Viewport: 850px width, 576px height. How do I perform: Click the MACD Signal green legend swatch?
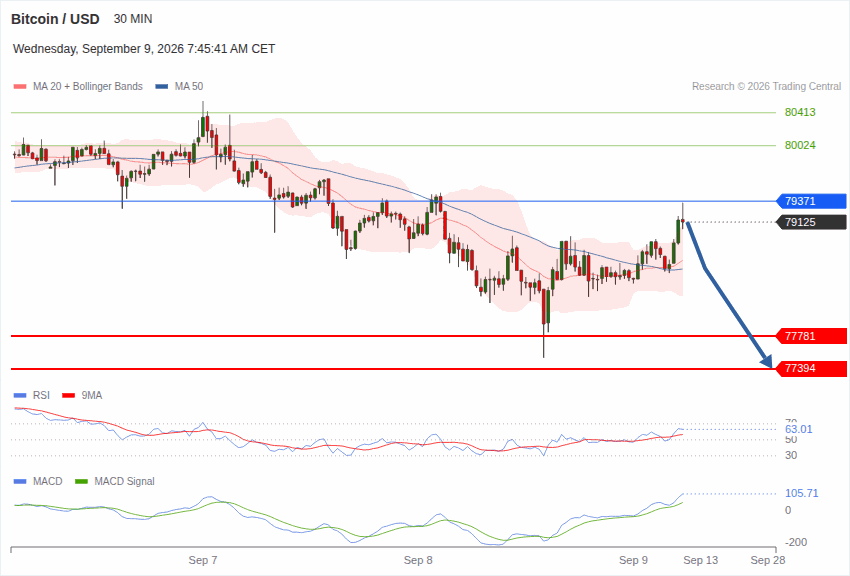[x=81, y=481]
